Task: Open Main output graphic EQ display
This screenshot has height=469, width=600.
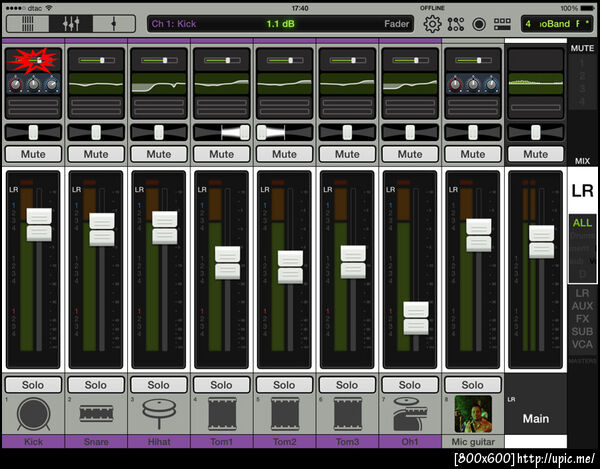Action: pyautogui.click(x=536, y=84)
